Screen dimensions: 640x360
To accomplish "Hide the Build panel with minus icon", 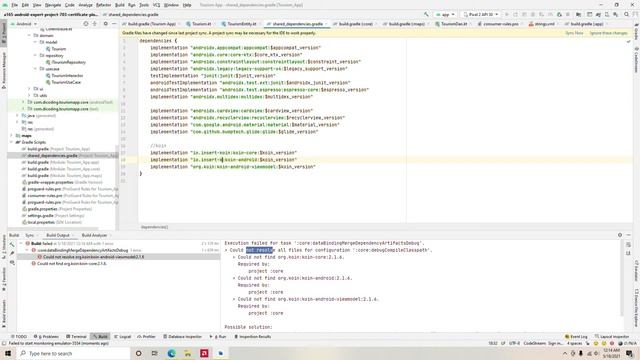I will (x=629, y=235).
